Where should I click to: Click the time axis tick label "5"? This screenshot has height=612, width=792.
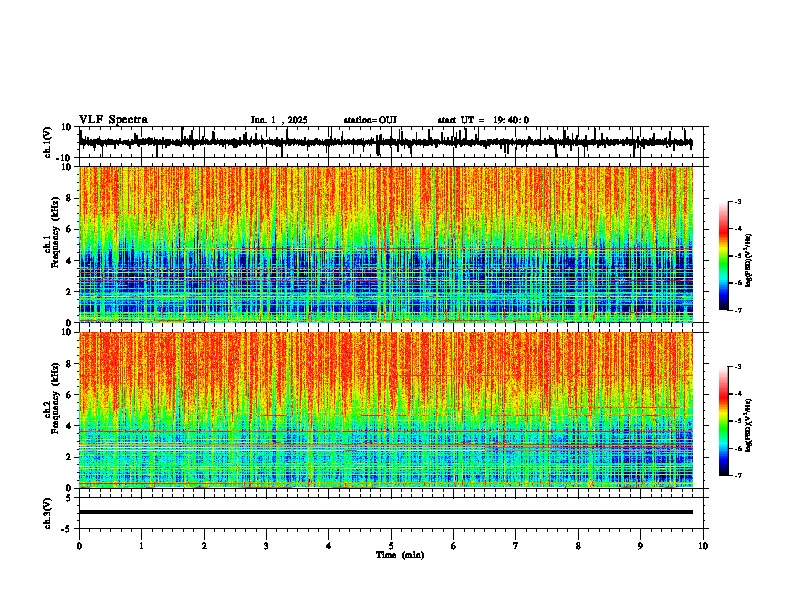coord(391,546)
